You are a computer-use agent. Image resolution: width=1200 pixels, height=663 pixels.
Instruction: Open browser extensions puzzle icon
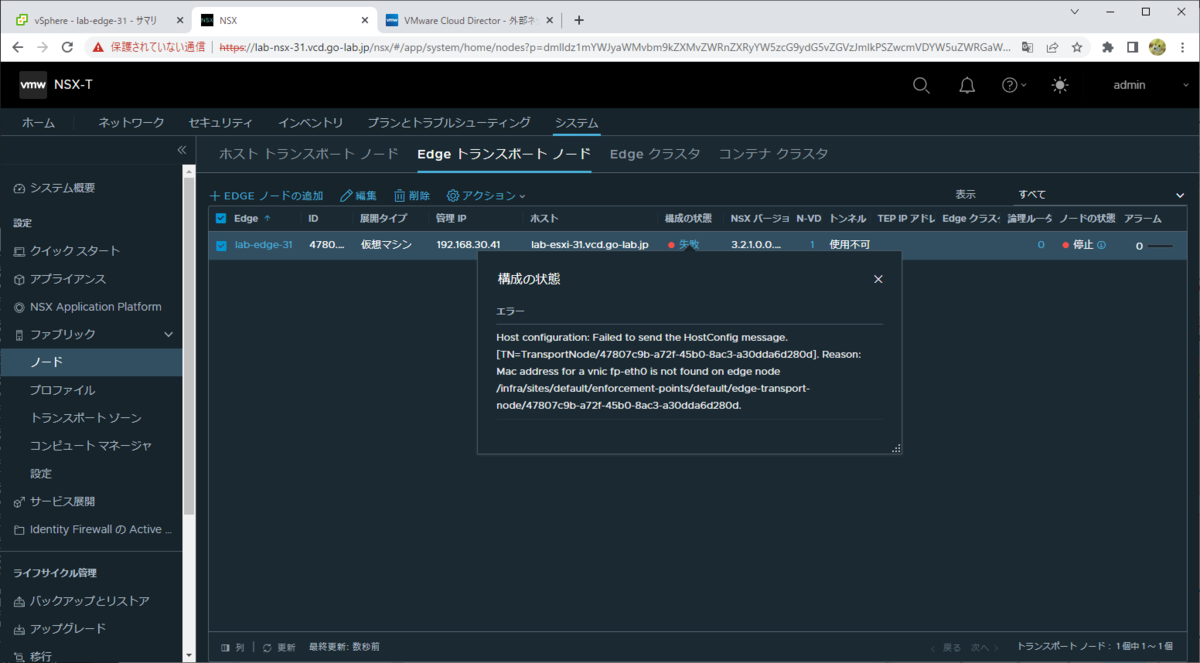point(1108,46)
